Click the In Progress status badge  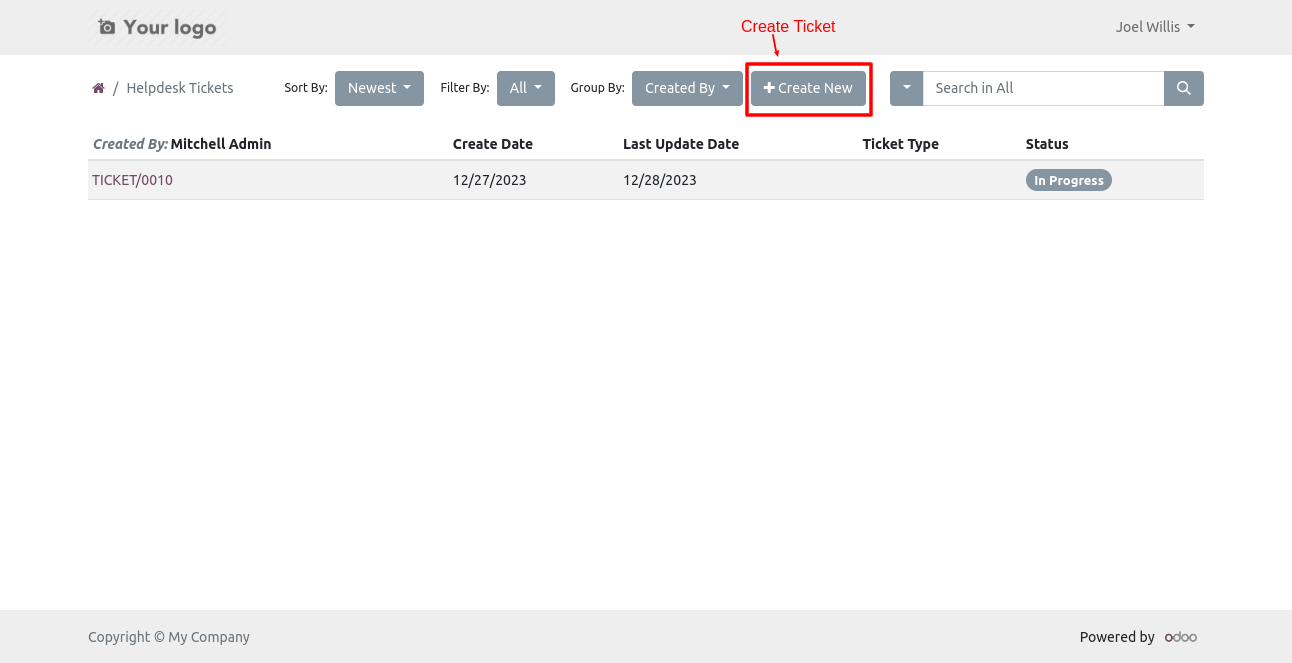[x=1068, y=180]
